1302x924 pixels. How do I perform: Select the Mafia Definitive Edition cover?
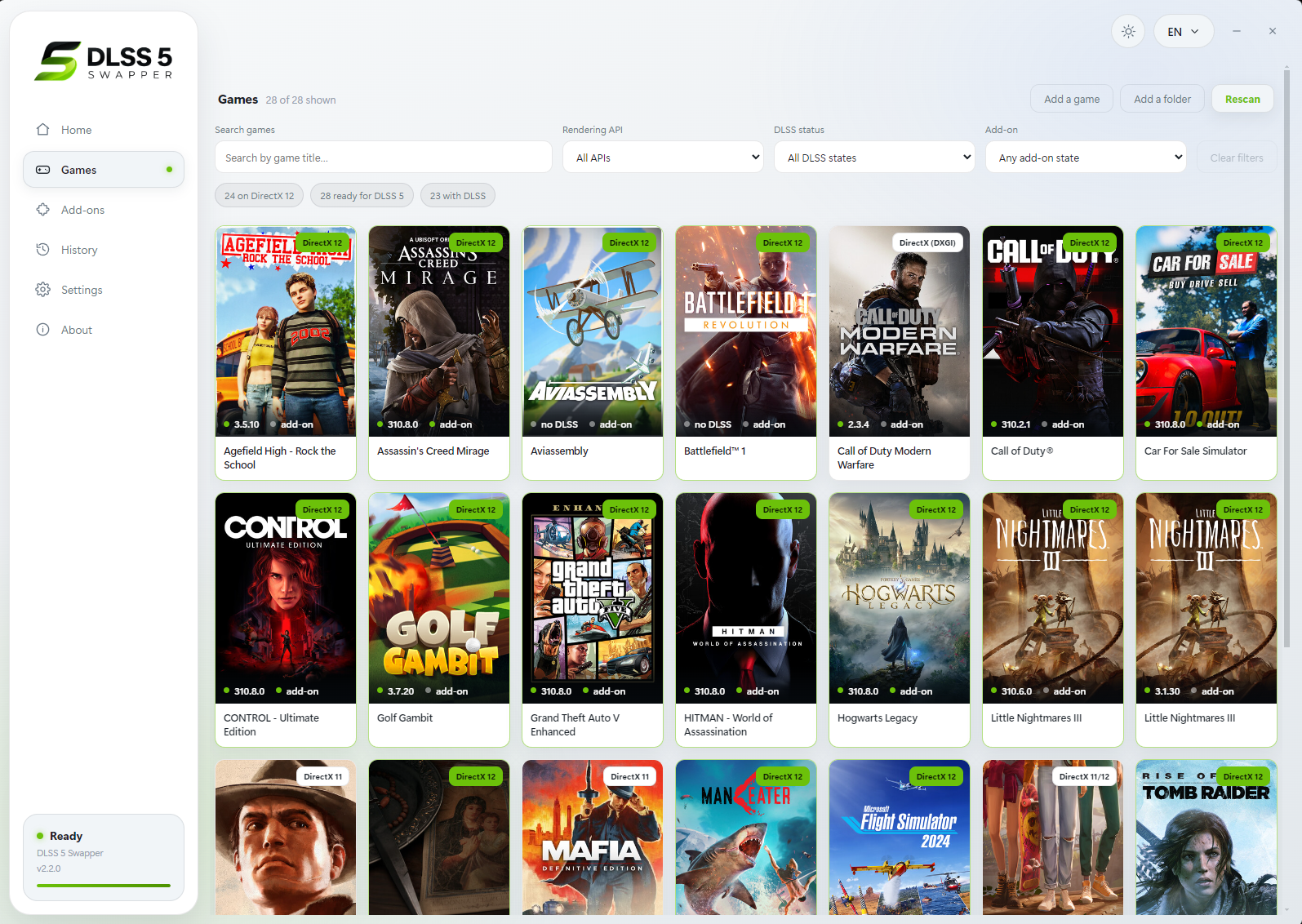(x=593, y=838)
